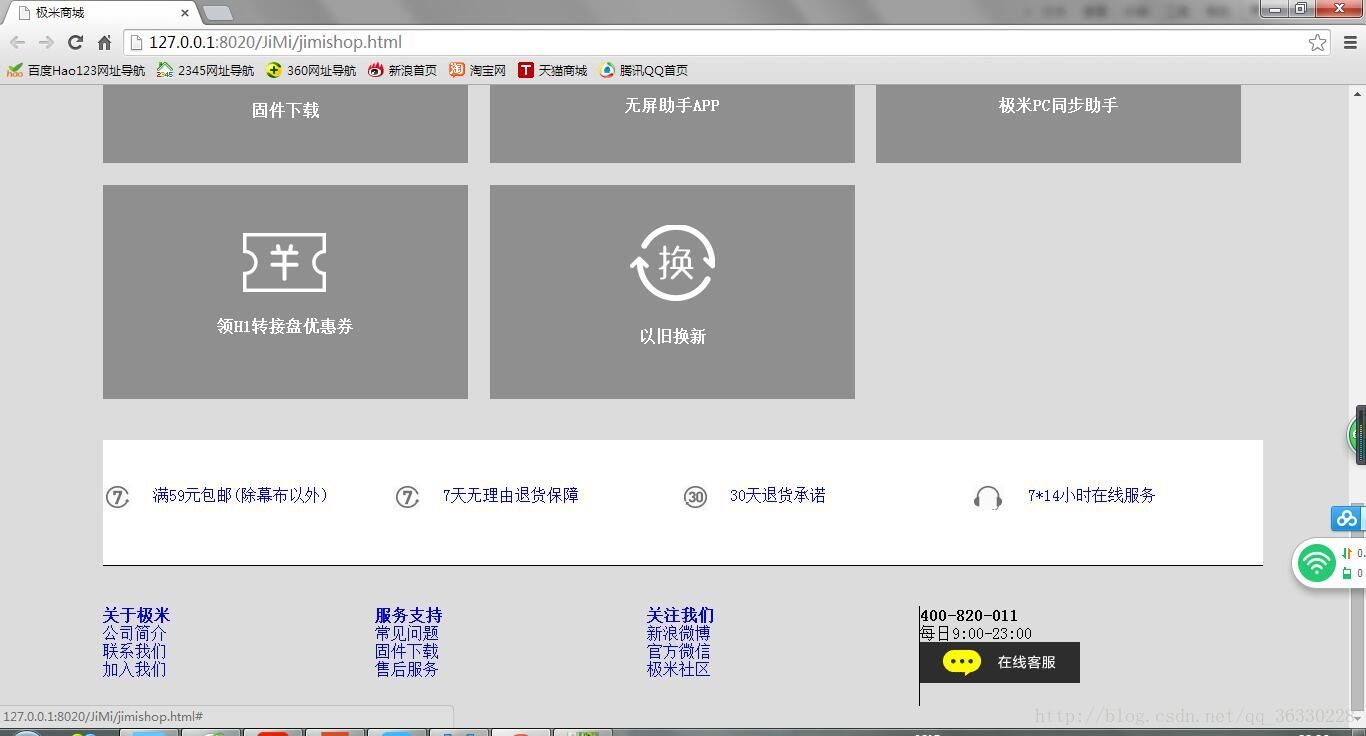Bookmark this page with star icon
Screen dimensions: 1366x736
[1318, 42]
